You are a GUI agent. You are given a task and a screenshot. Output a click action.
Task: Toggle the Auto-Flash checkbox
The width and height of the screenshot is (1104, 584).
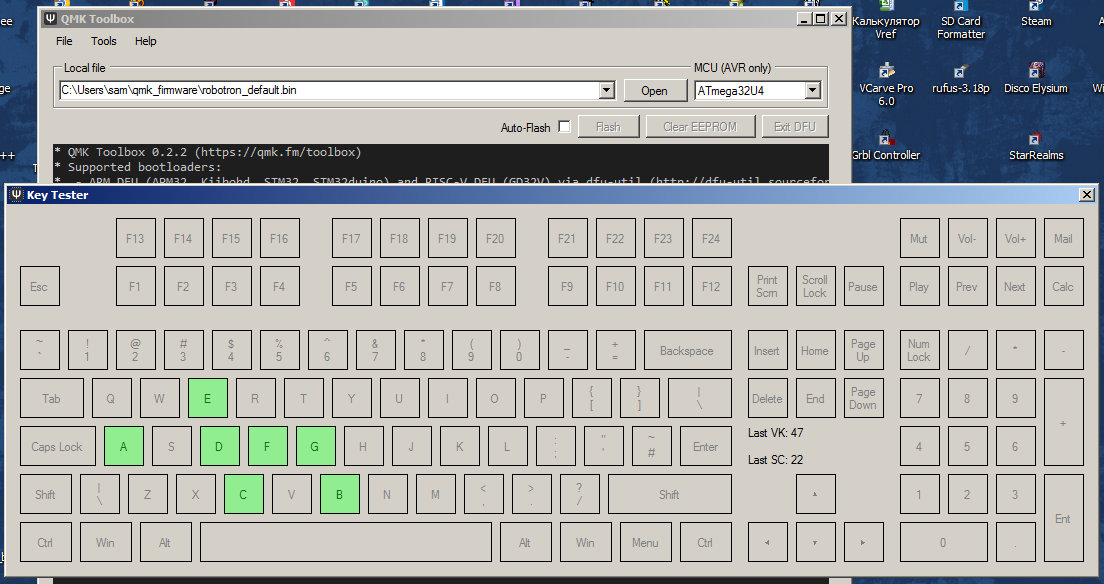point(564,127)
